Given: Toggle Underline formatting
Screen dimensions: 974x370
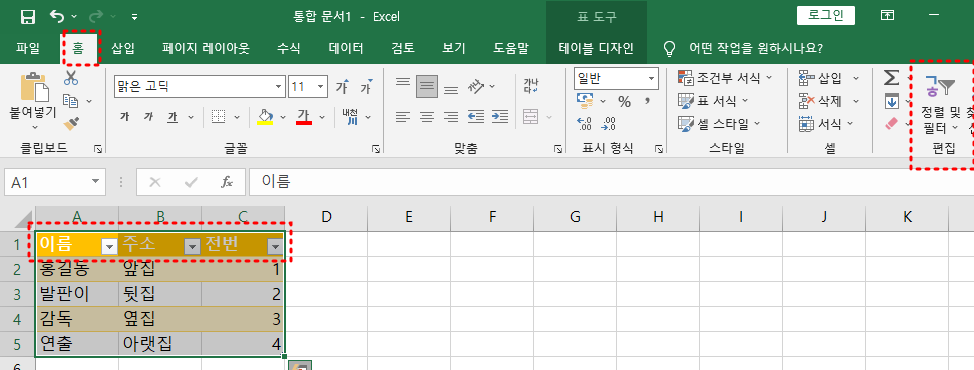Looking at the screenshot, I should coord(172,117).
